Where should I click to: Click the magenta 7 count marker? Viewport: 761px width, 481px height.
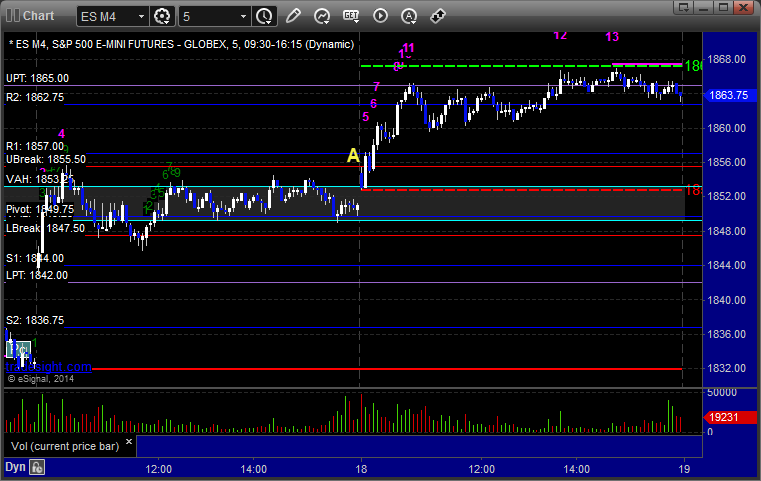(376, 87)
